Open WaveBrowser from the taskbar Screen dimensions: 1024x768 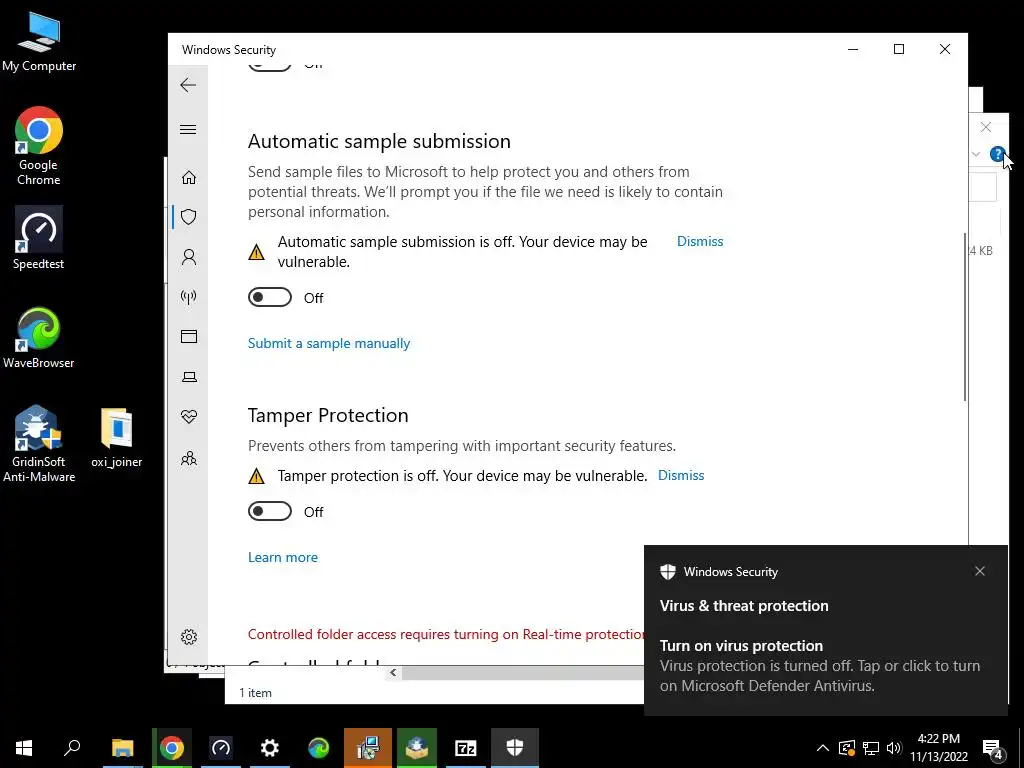coord(319,748)
